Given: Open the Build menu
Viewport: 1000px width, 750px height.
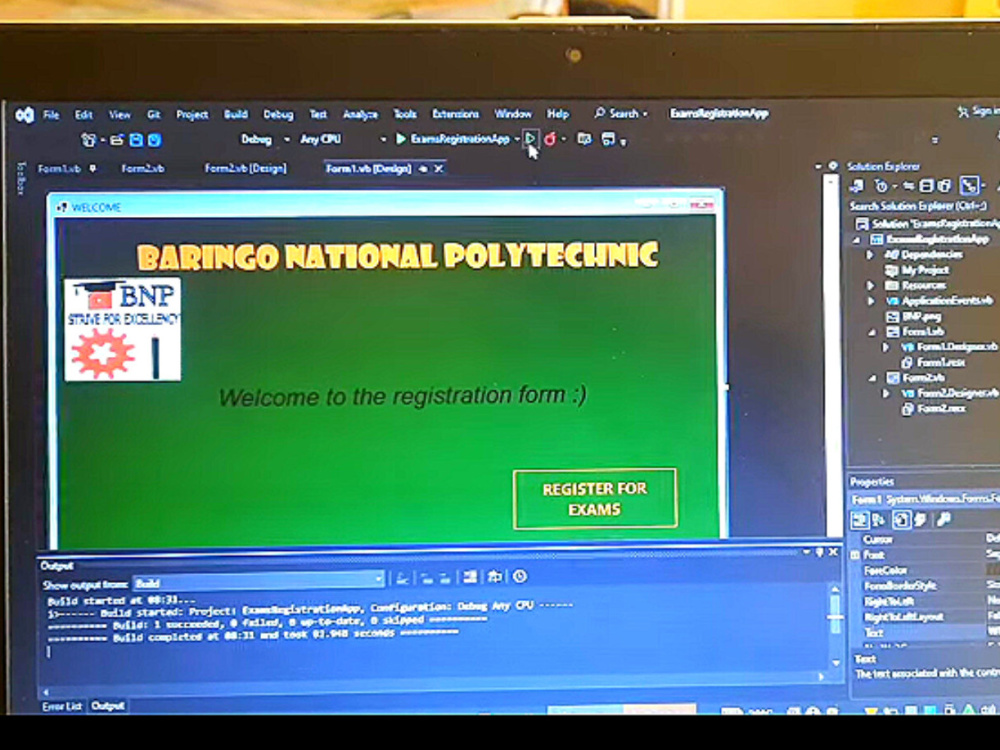Looking at the screenshot, I should 235,114.
